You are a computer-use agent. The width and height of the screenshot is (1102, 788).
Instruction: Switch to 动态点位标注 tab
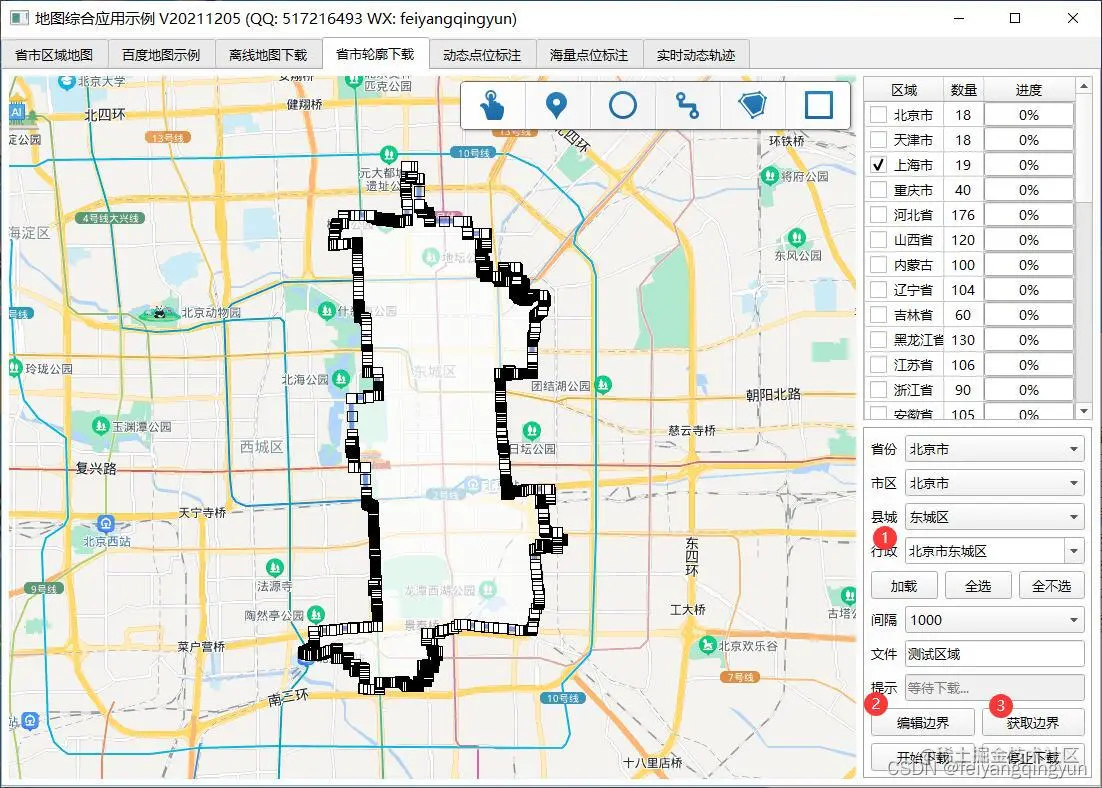[x=482, y=55]
